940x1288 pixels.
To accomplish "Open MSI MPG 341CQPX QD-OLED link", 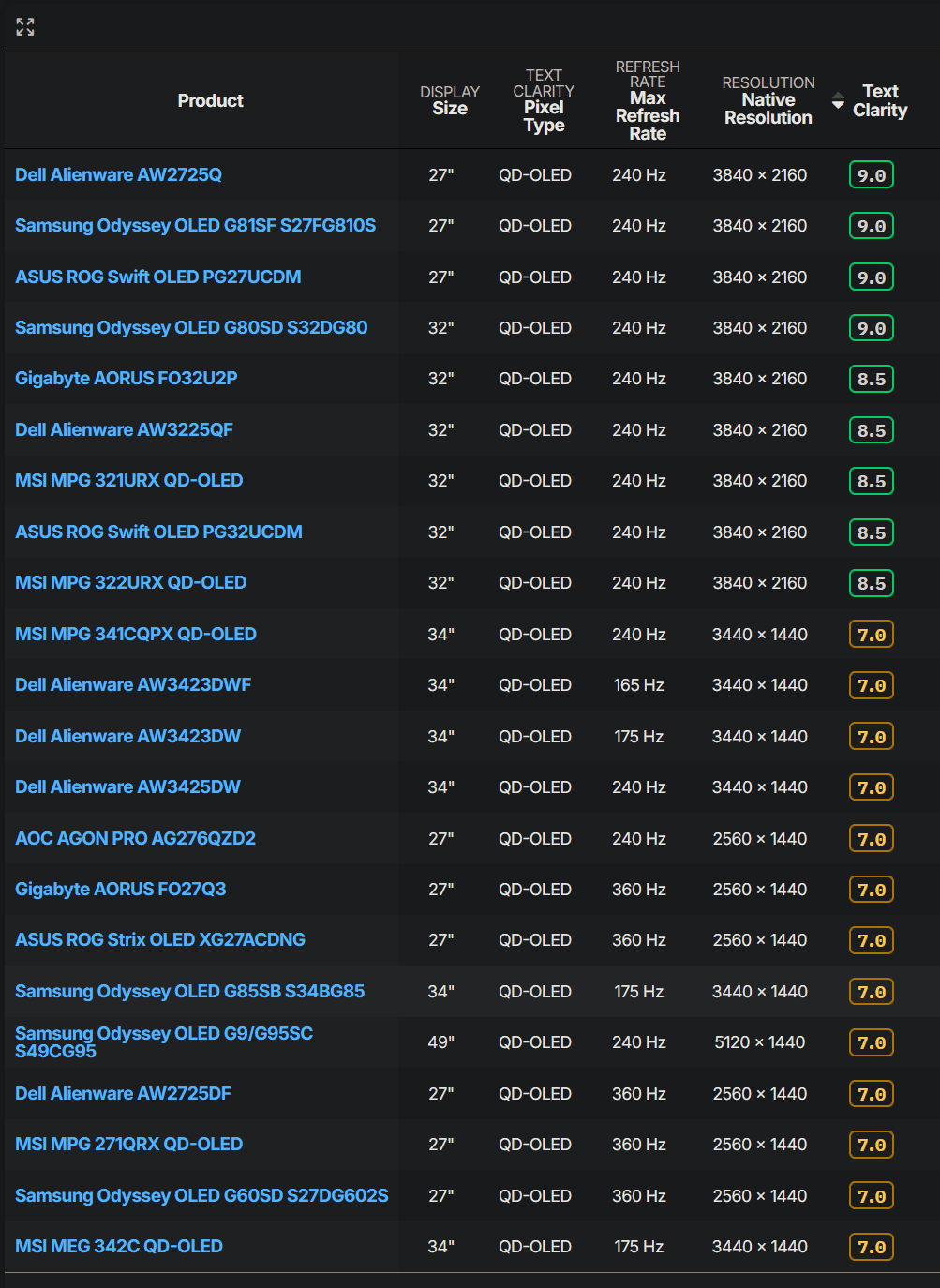I will (x=136, y=634).
